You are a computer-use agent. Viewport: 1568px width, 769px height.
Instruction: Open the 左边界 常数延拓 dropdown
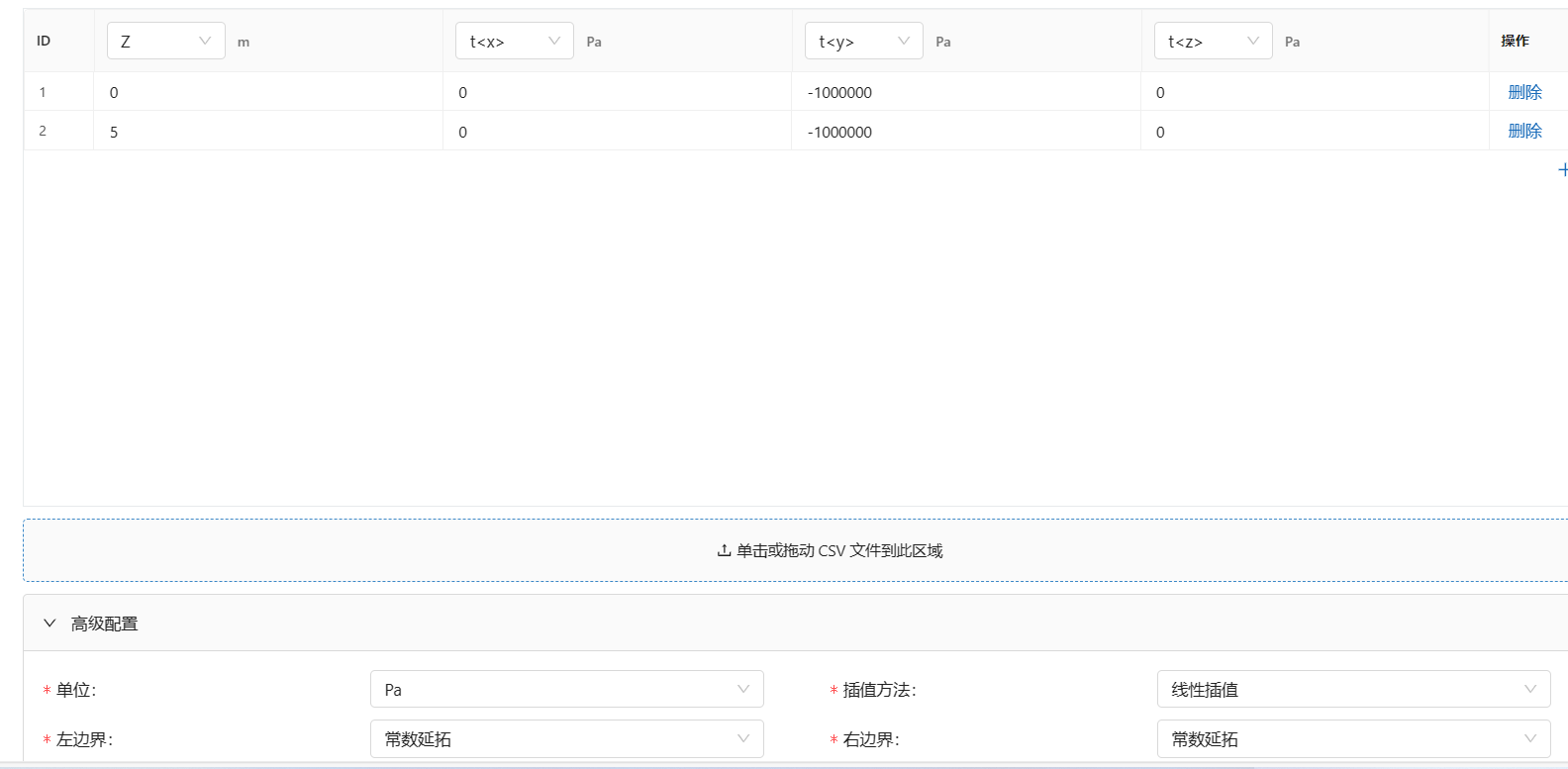pyautogui.click(x=567, y=738)
